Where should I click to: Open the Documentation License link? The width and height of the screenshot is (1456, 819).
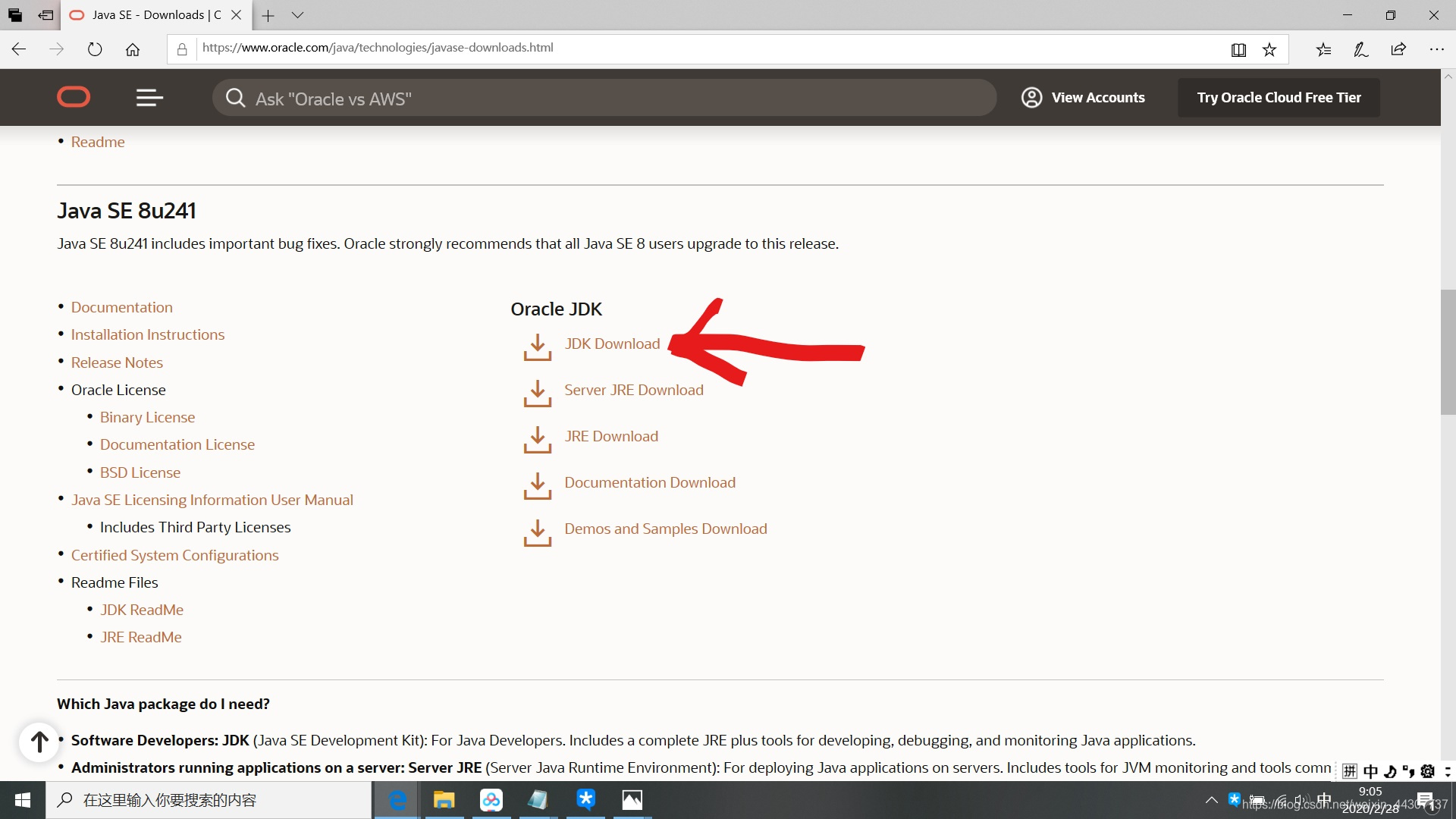tap(177, 444)
